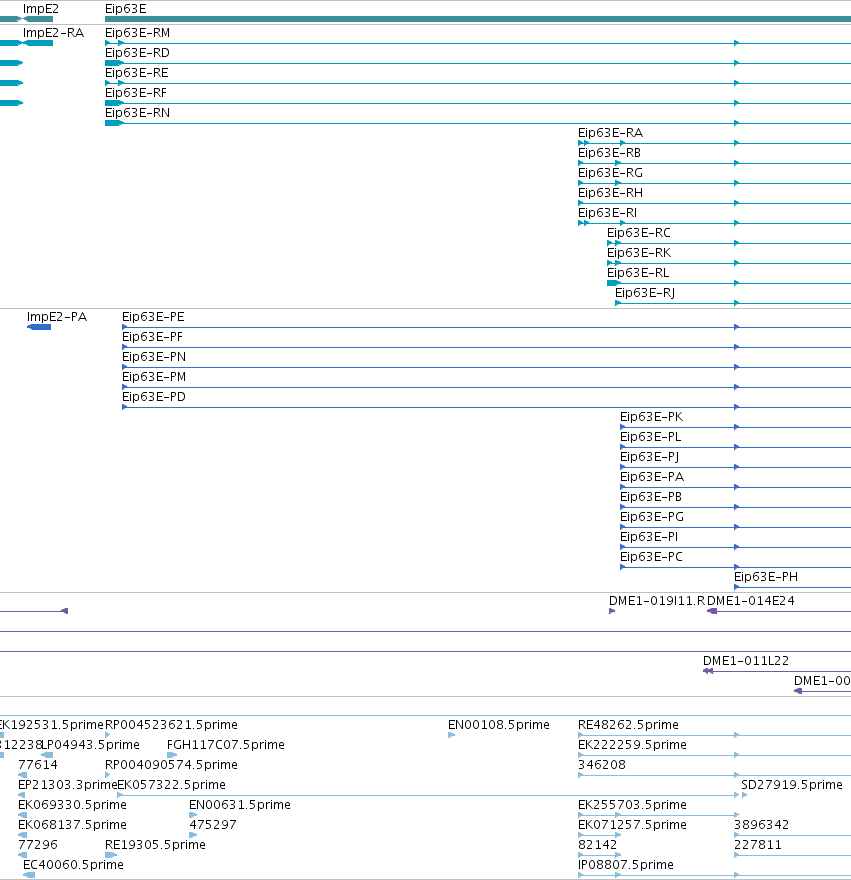Select protein label Eip63E-PG
The width and height of the screenshot is (851, 880).
[x=652, y=517]
